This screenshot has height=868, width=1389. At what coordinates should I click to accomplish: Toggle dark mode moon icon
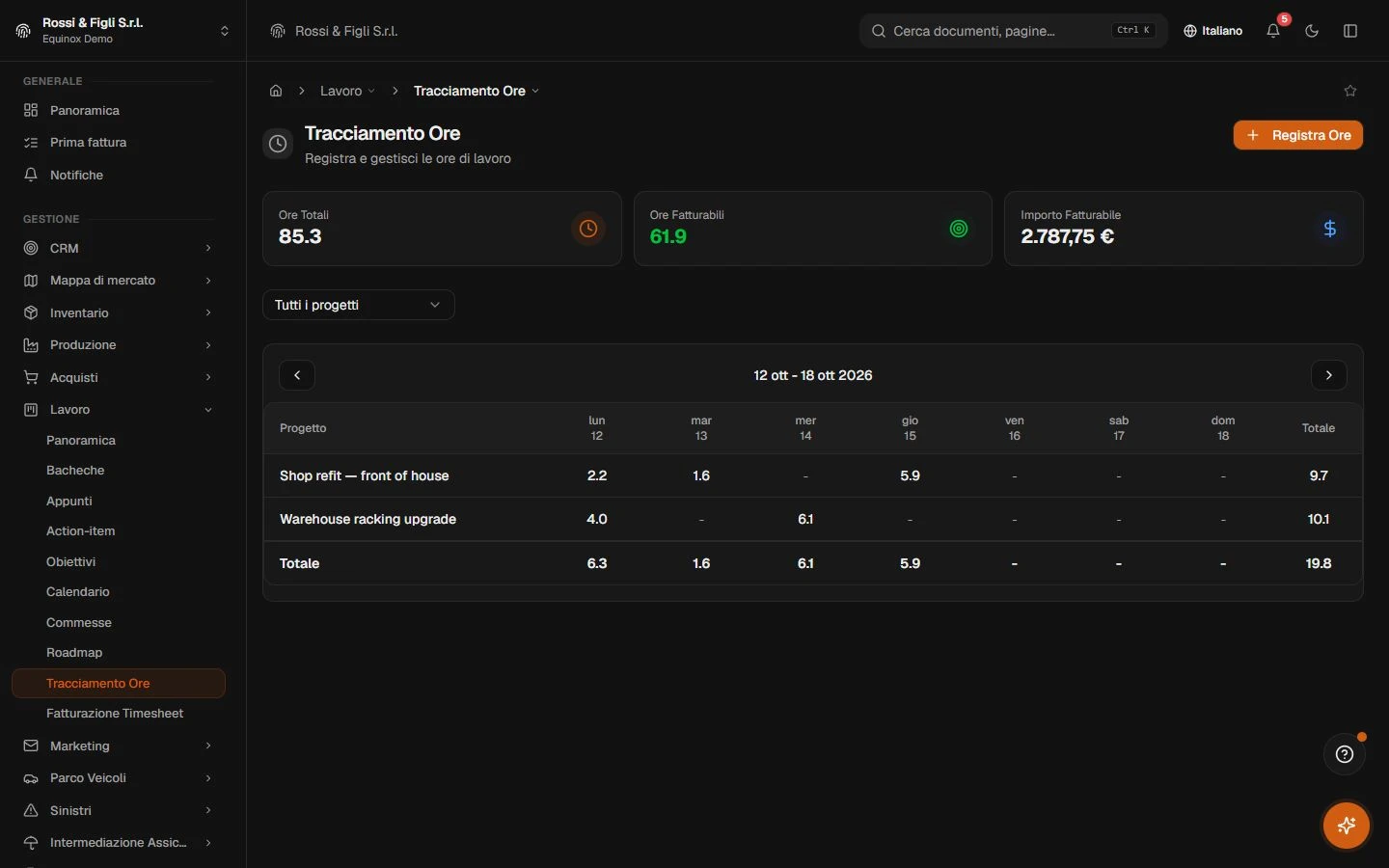(x=1312, y=31)
